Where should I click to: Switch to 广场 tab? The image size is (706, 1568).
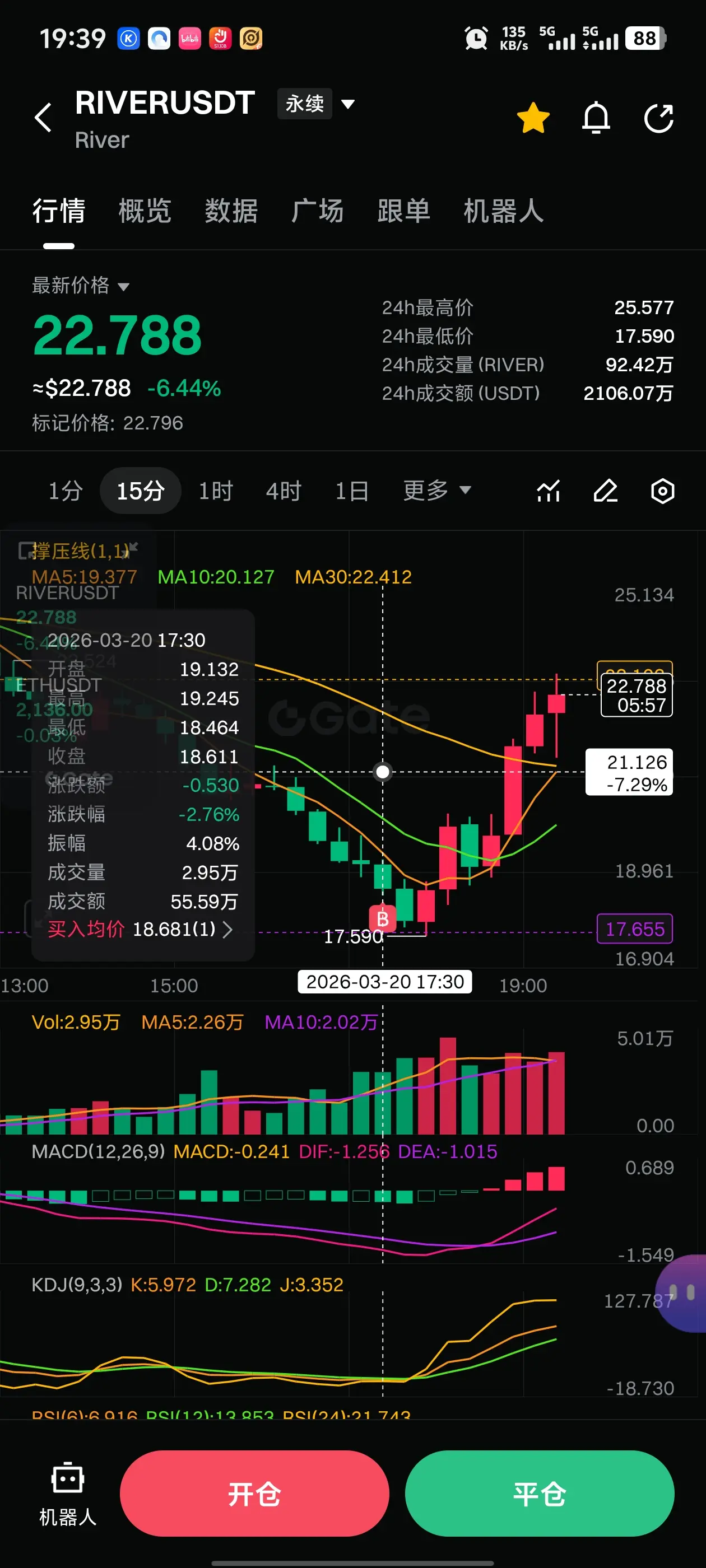pyautogui.click(x=317, y=211)
